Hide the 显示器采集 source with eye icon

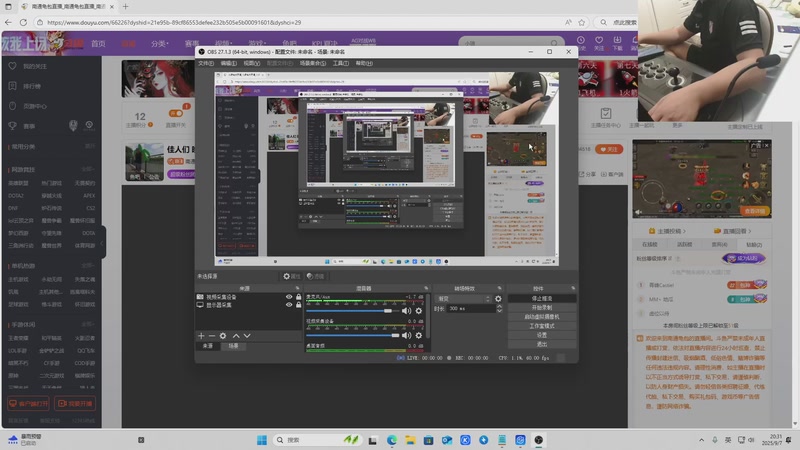click(x=289, y=305)
